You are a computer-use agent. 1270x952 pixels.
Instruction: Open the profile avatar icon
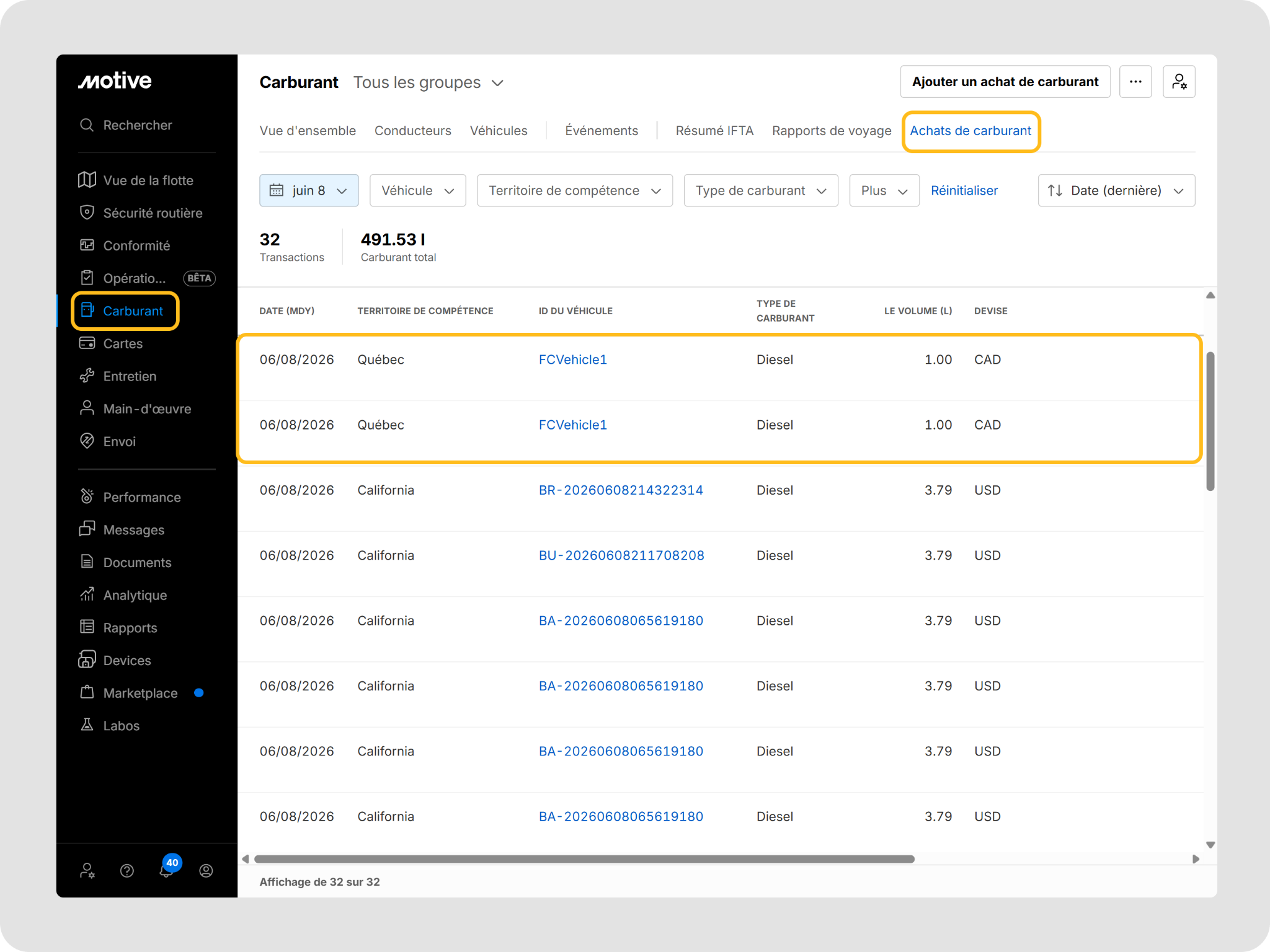click(206, 871)
